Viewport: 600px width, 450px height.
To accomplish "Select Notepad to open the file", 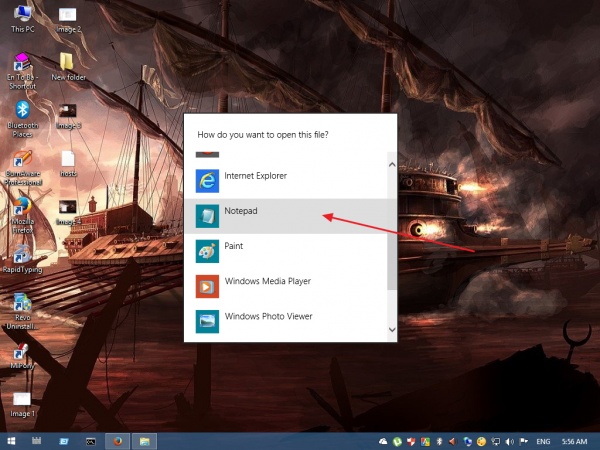I will coord(241,212).
